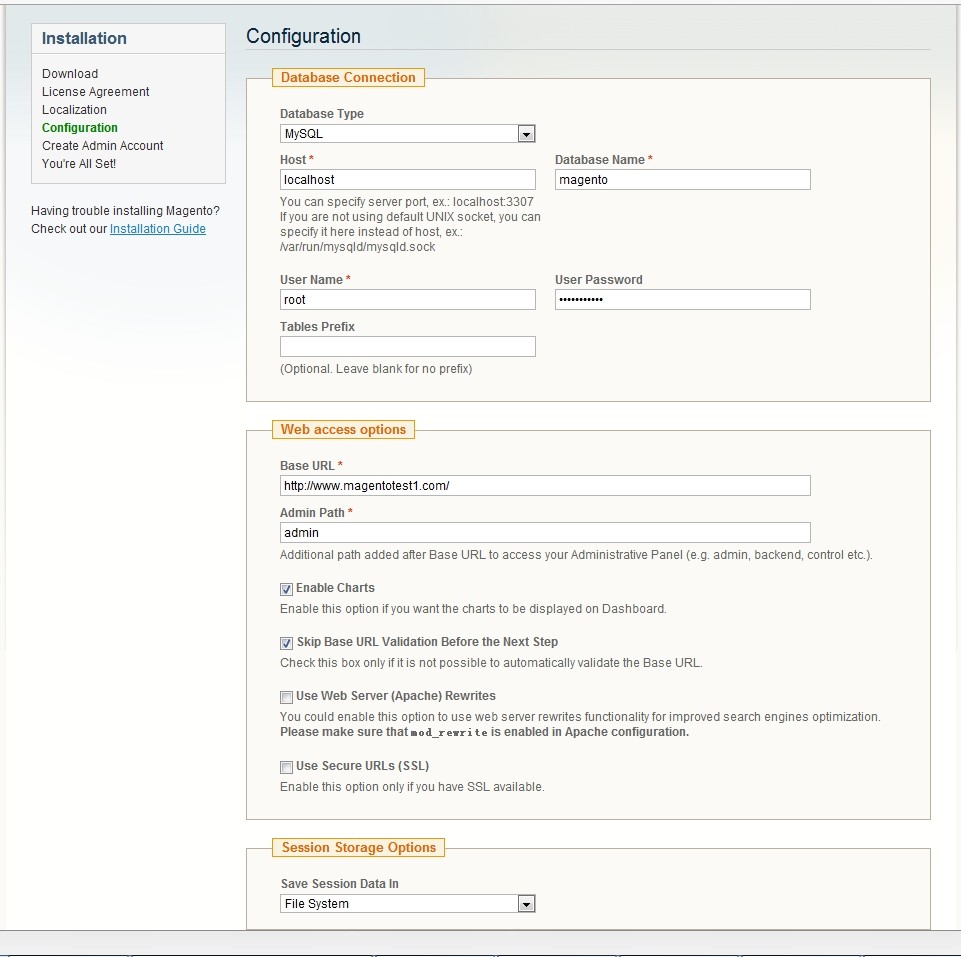
Task: Click the Database Name field
Action: click(x=682, y=180)
